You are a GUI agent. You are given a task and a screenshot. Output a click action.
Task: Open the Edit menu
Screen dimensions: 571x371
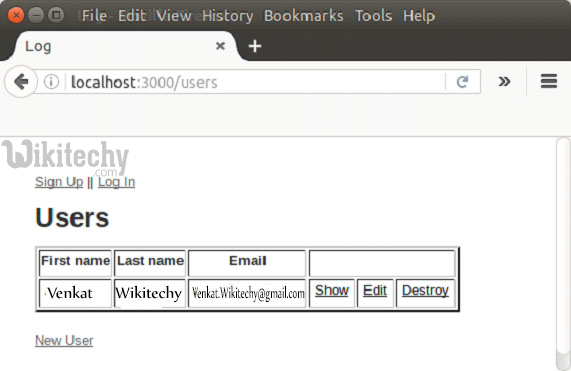[132, 16]
